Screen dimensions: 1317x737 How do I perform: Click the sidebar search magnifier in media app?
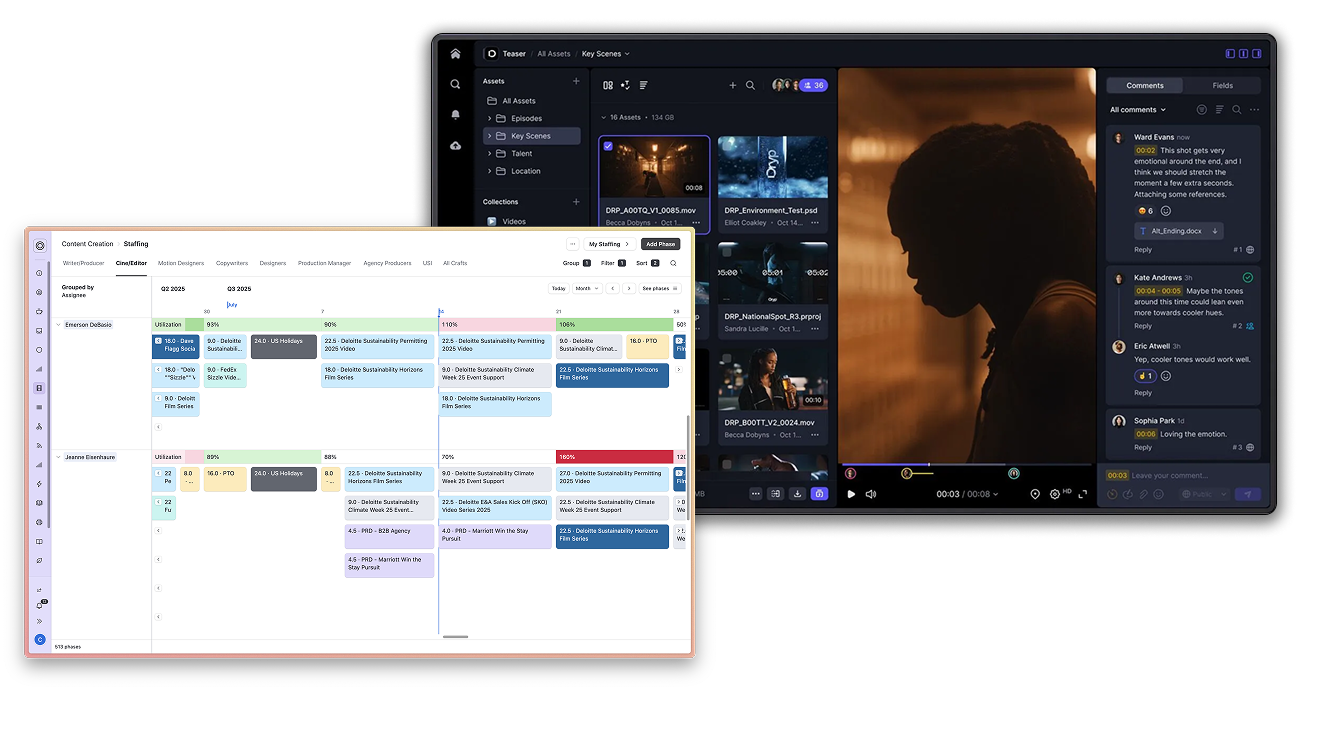pyautogui.click(x=455, y=85)
